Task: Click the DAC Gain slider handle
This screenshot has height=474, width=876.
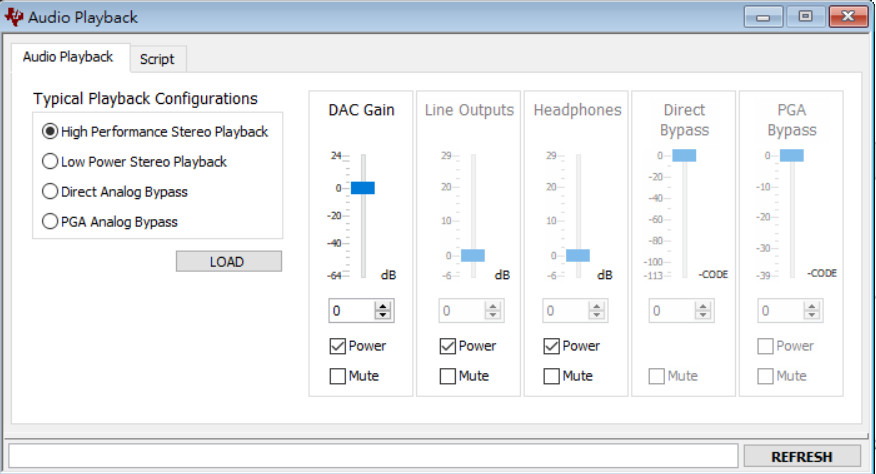Action: click(x=363, y=188)
